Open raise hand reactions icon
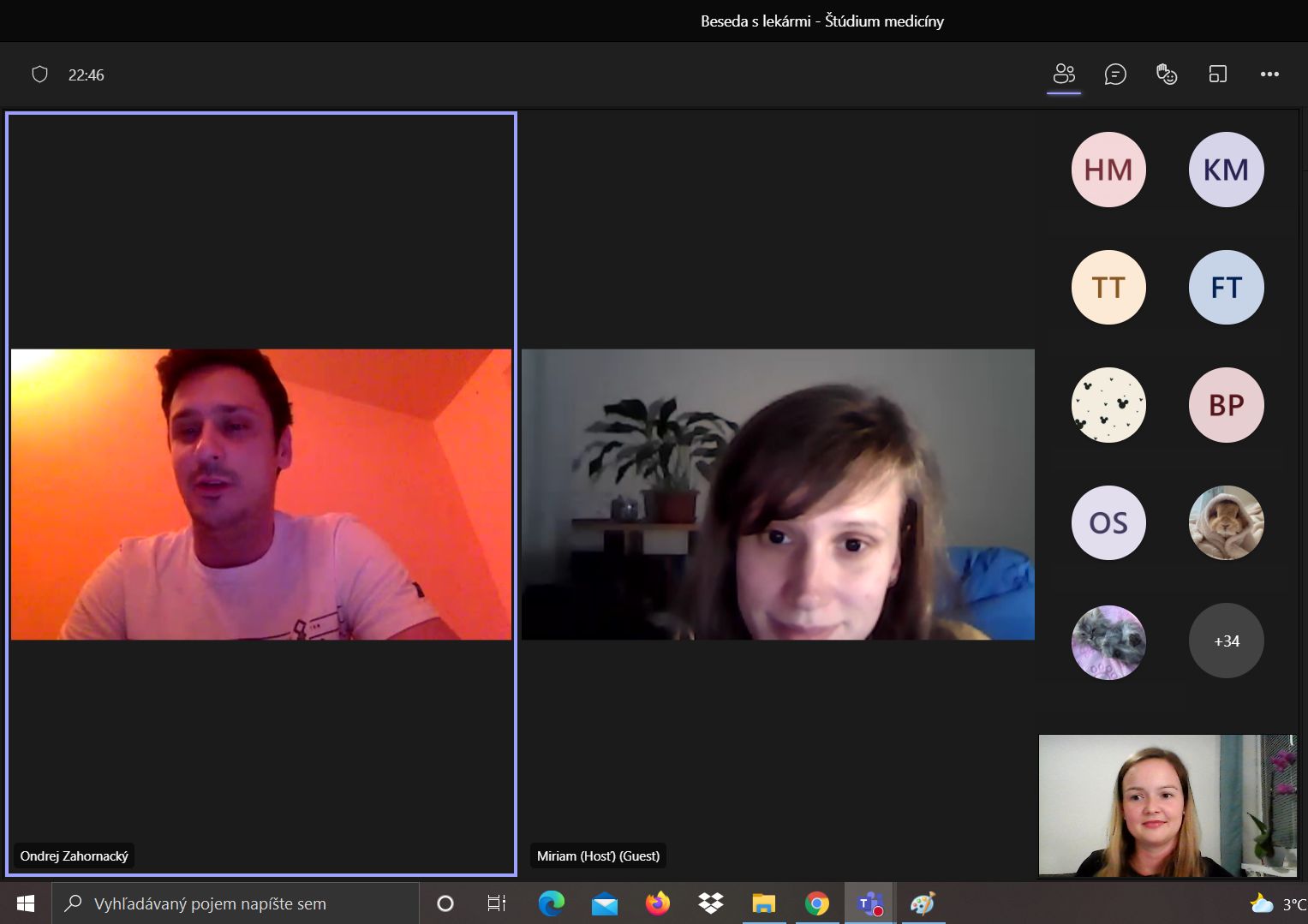This screenshot has width=1308, height=924. [1167, 75]
